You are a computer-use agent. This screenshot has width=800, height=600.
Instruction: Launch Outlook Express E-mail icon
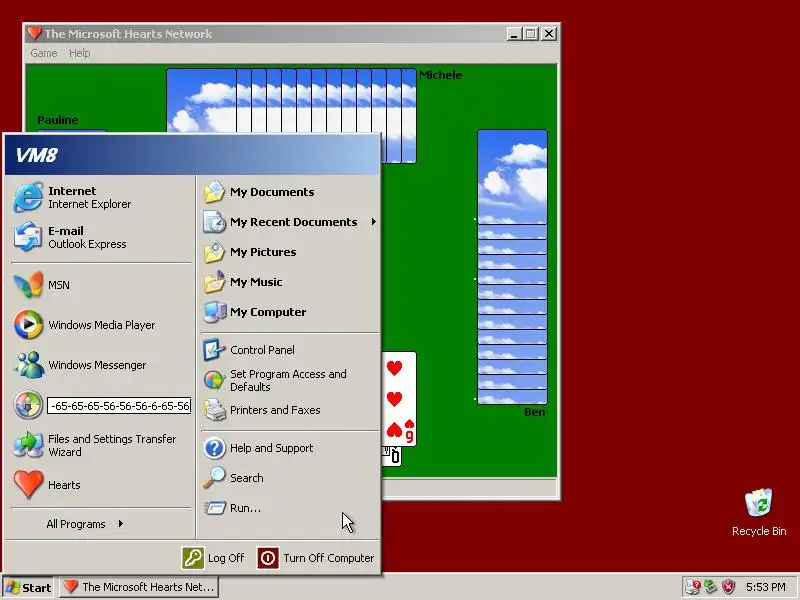(28, 237)
